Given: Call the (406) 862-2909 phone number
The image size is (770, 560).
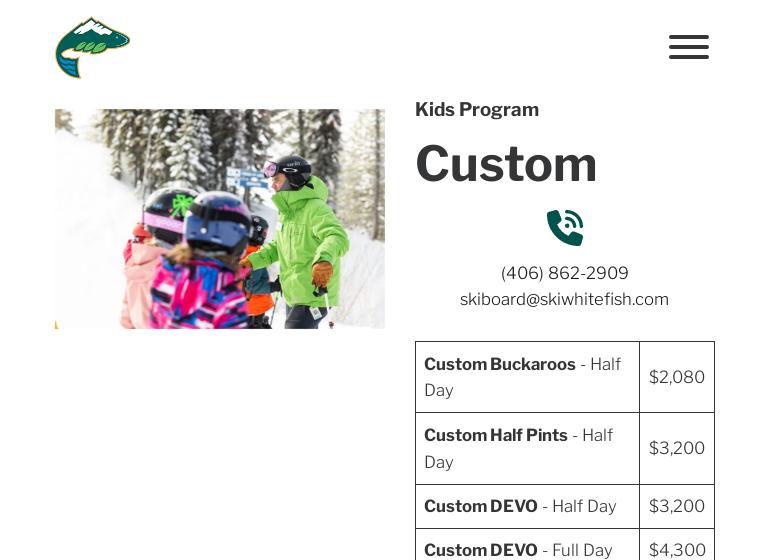Looking at the screenshot, I should point(565,273).
